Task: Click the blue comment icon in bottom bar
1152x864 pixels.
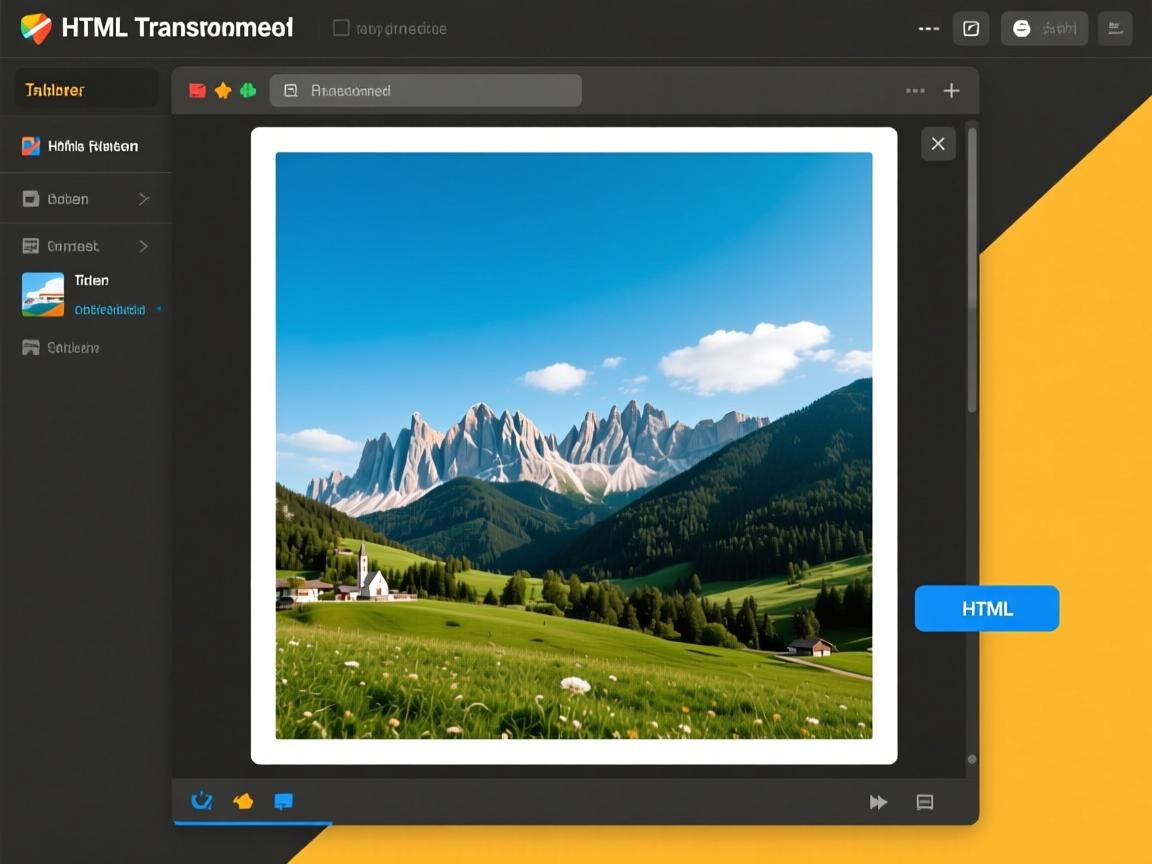Action: click(x=284, y=801)
